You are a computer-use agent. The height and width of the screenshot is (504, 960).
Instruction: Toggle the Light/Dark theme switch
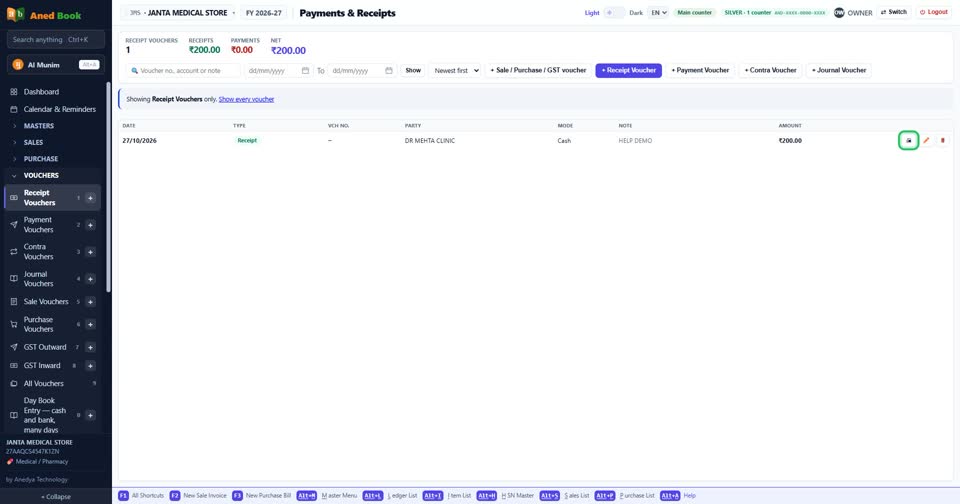[x=614, y=12]
